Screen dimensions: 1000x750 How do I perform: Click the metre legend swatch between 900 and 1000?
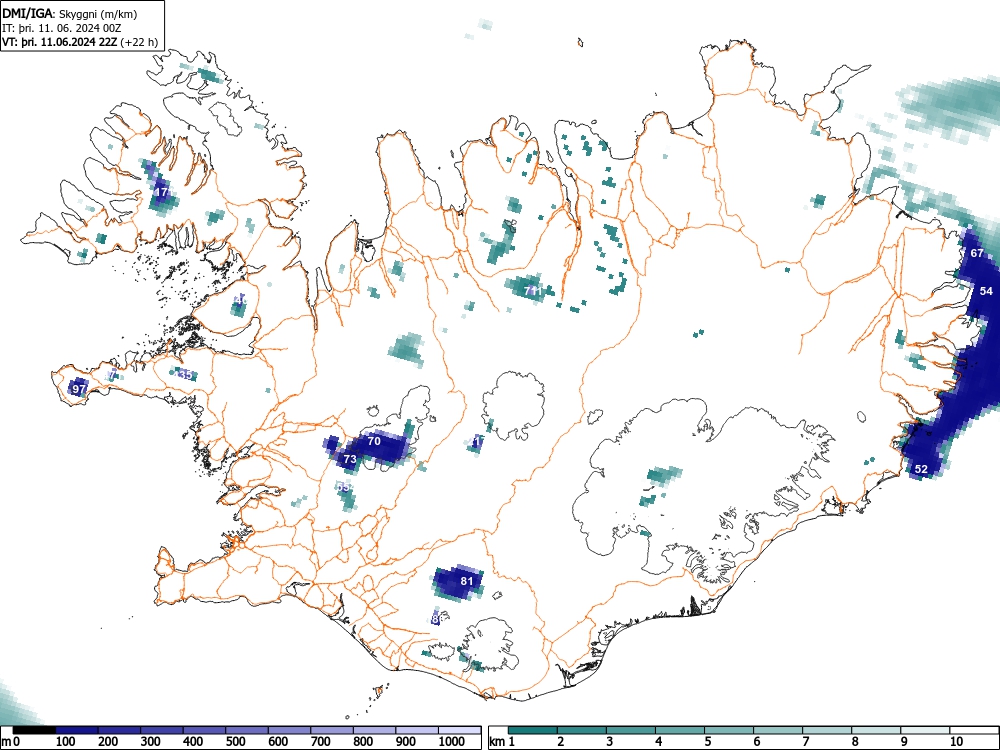tap(417, 730)
